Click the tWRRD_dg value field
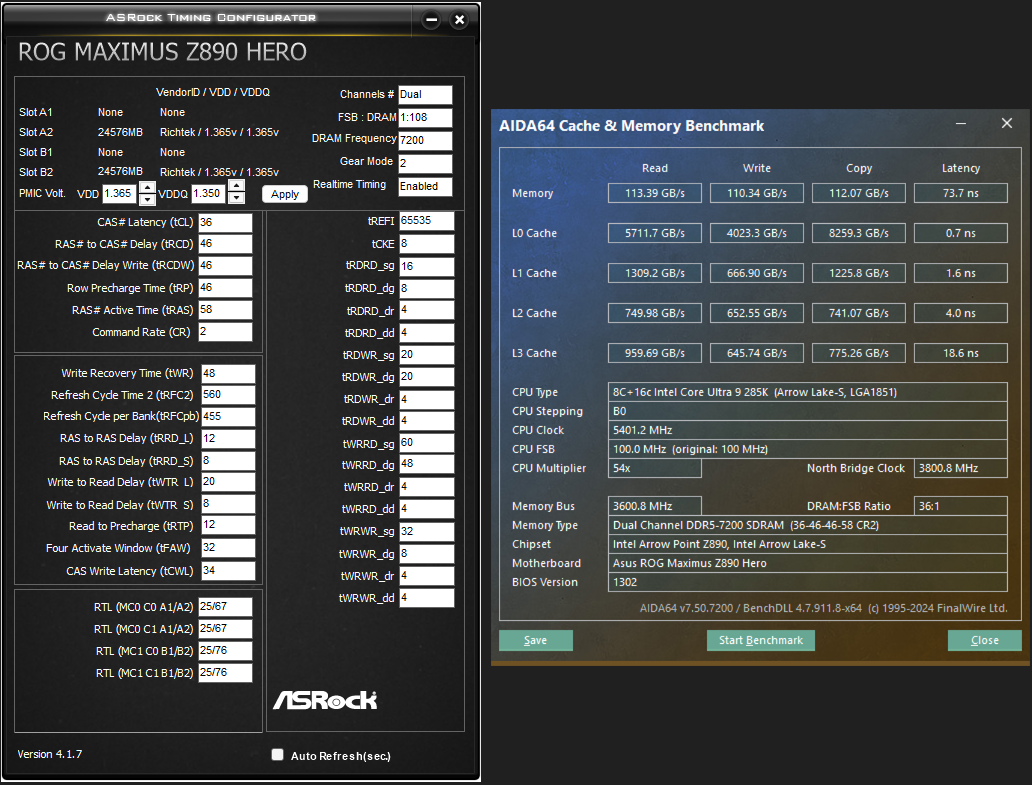1032x785 pixels. tap(426, 465)
